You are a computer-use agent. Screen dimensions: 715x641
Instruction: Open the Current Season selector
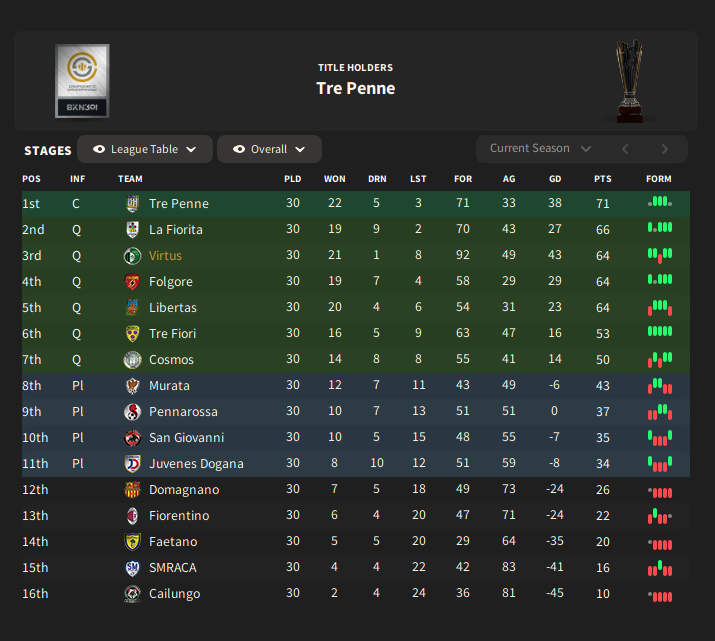tap(540, 149)
